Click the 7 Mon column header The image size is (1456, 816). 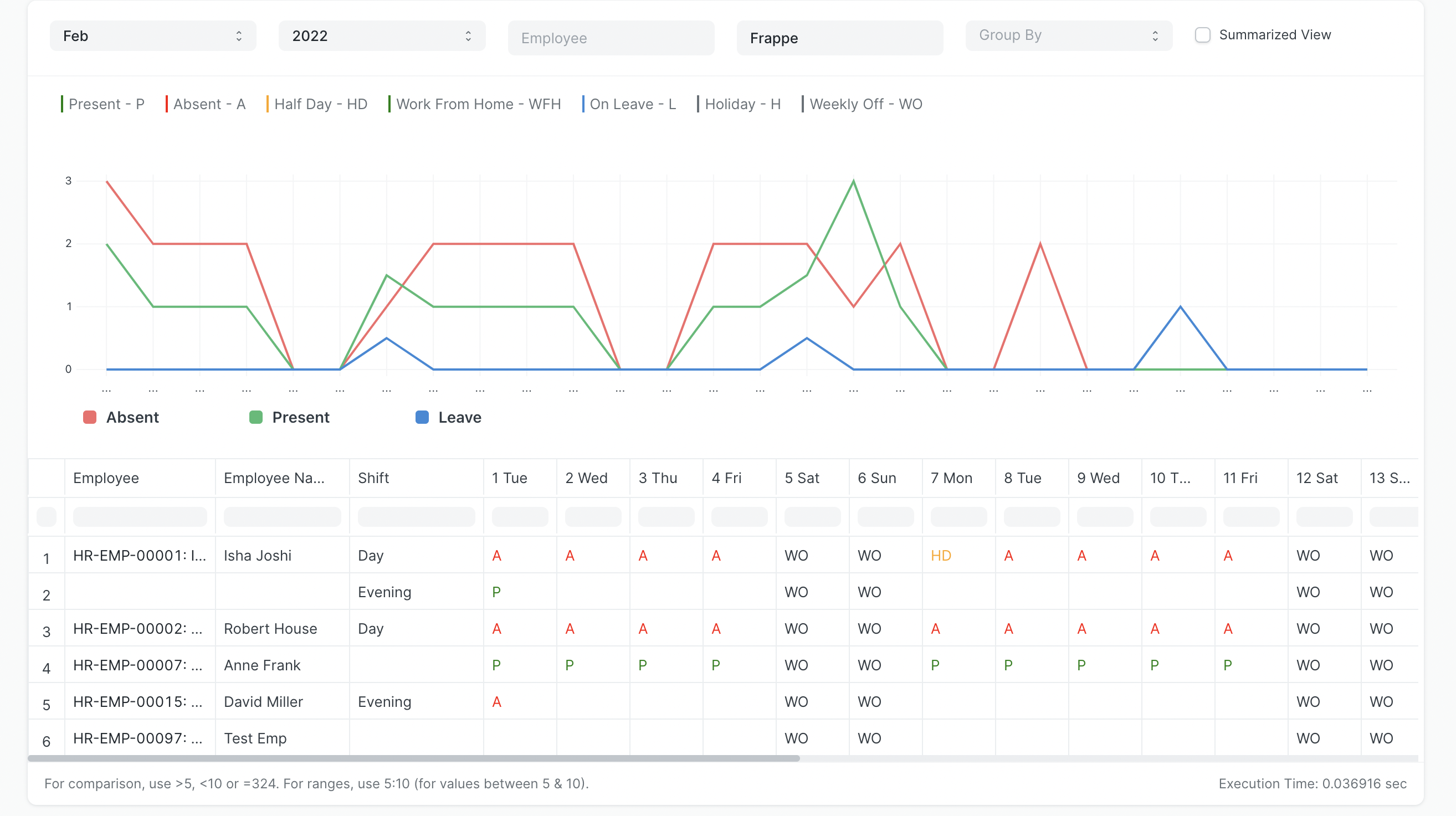(x=951, y=478)
